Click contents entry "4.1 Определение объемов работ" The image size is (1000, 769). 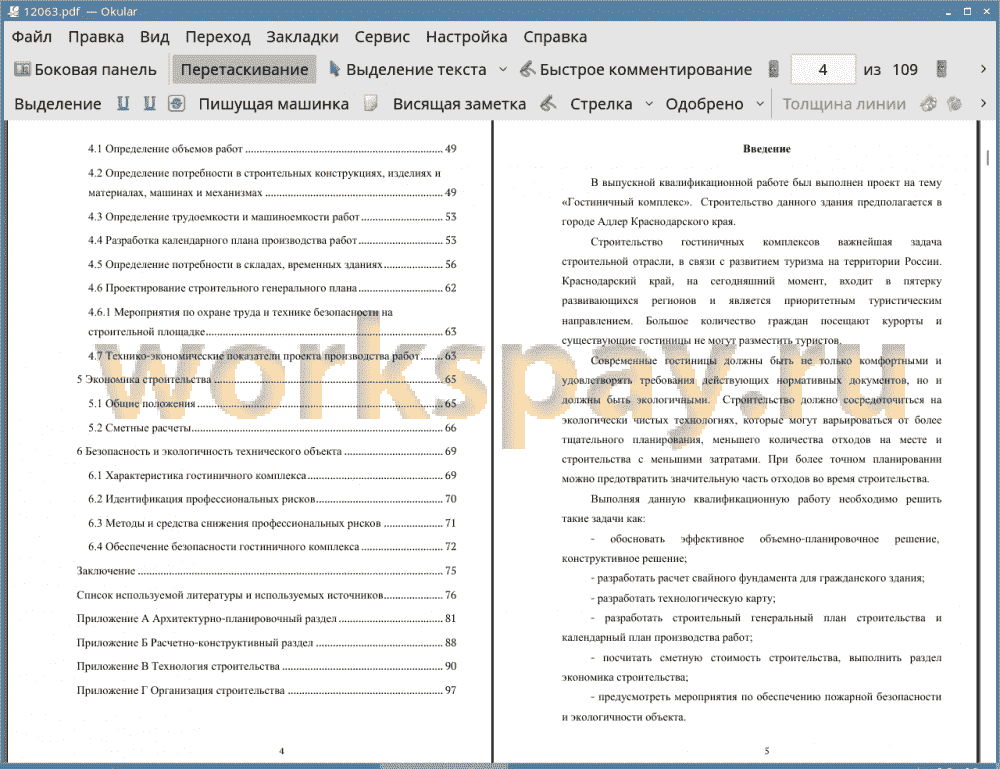click(x=272, y=149)
